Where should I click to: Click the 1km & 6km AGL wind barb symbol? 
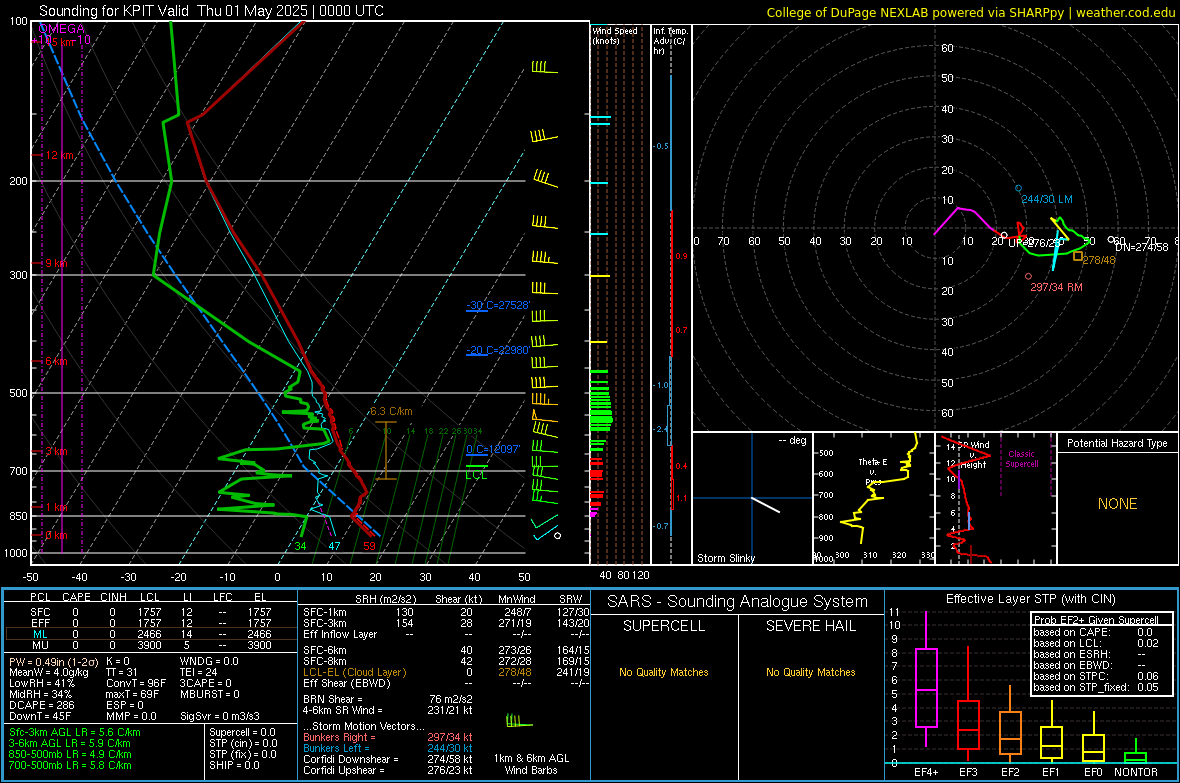(519, 721)
